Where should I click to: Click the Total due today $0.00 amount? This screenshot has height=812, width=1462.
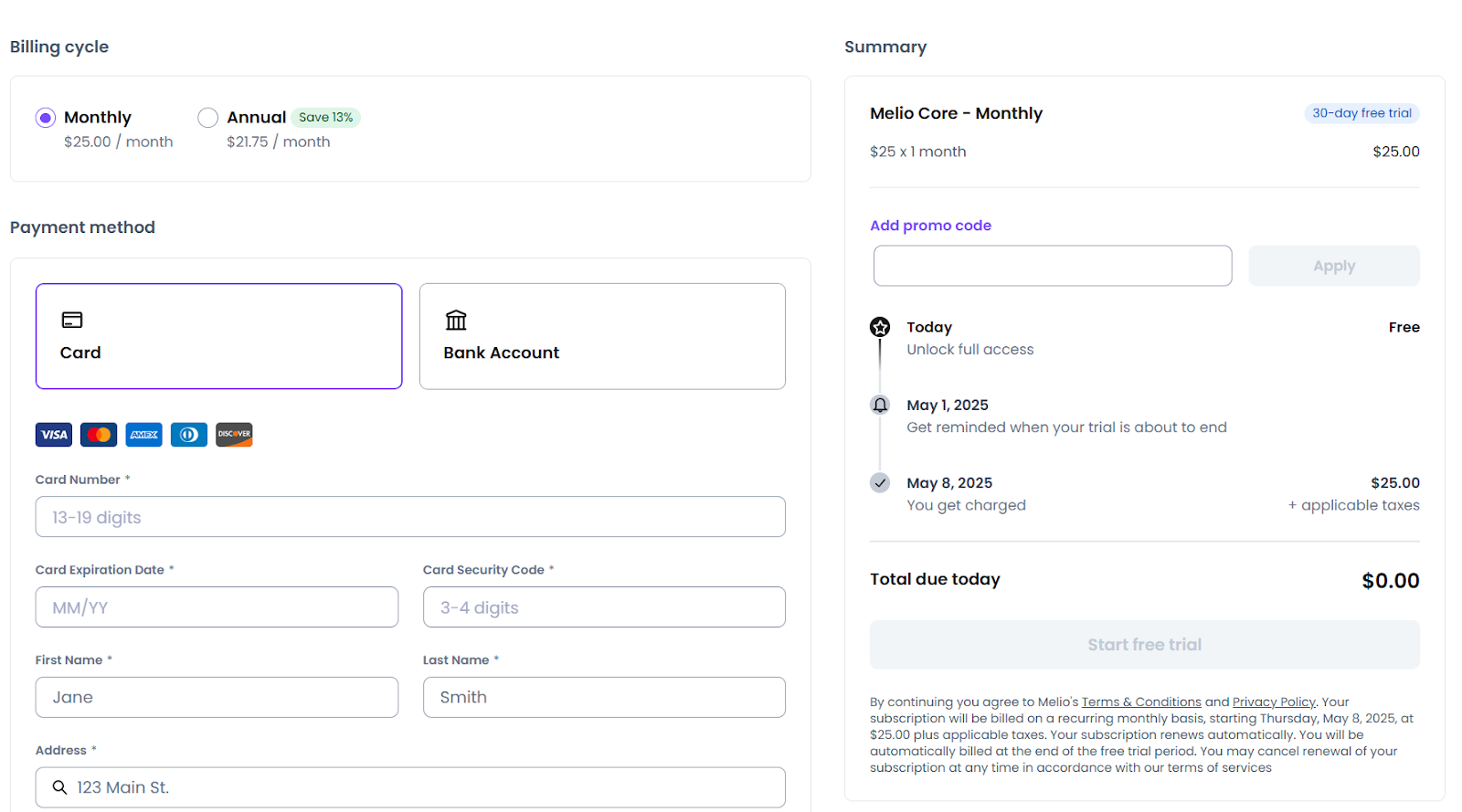pyautogui.click(x=1391, y=581)
